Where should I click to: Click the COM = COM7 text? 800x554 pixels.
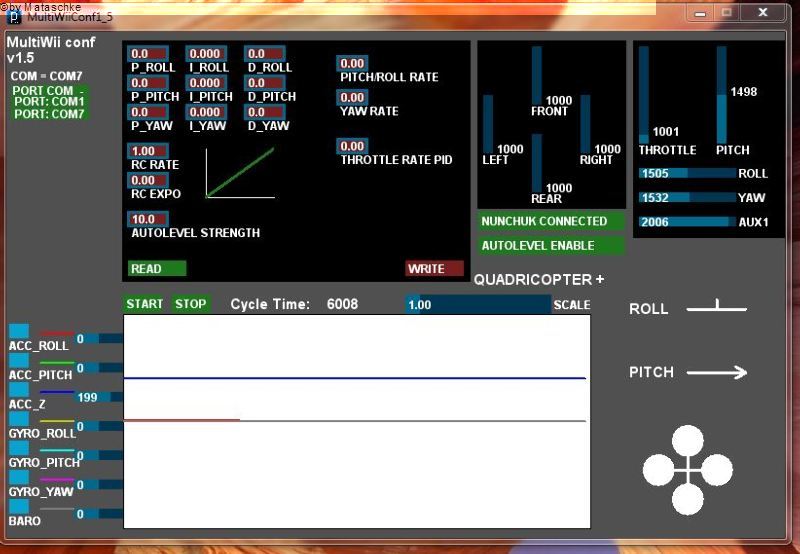point(46,76)
